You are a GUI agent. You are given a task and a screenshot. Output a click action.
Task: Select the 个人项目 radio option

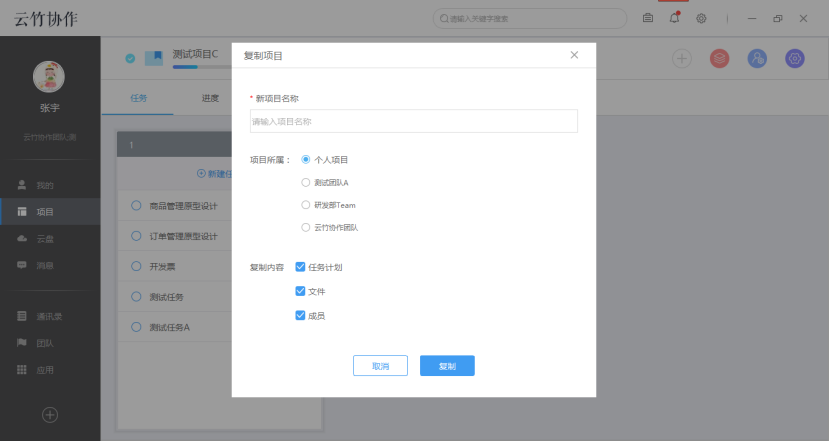[x=306, y=159]
